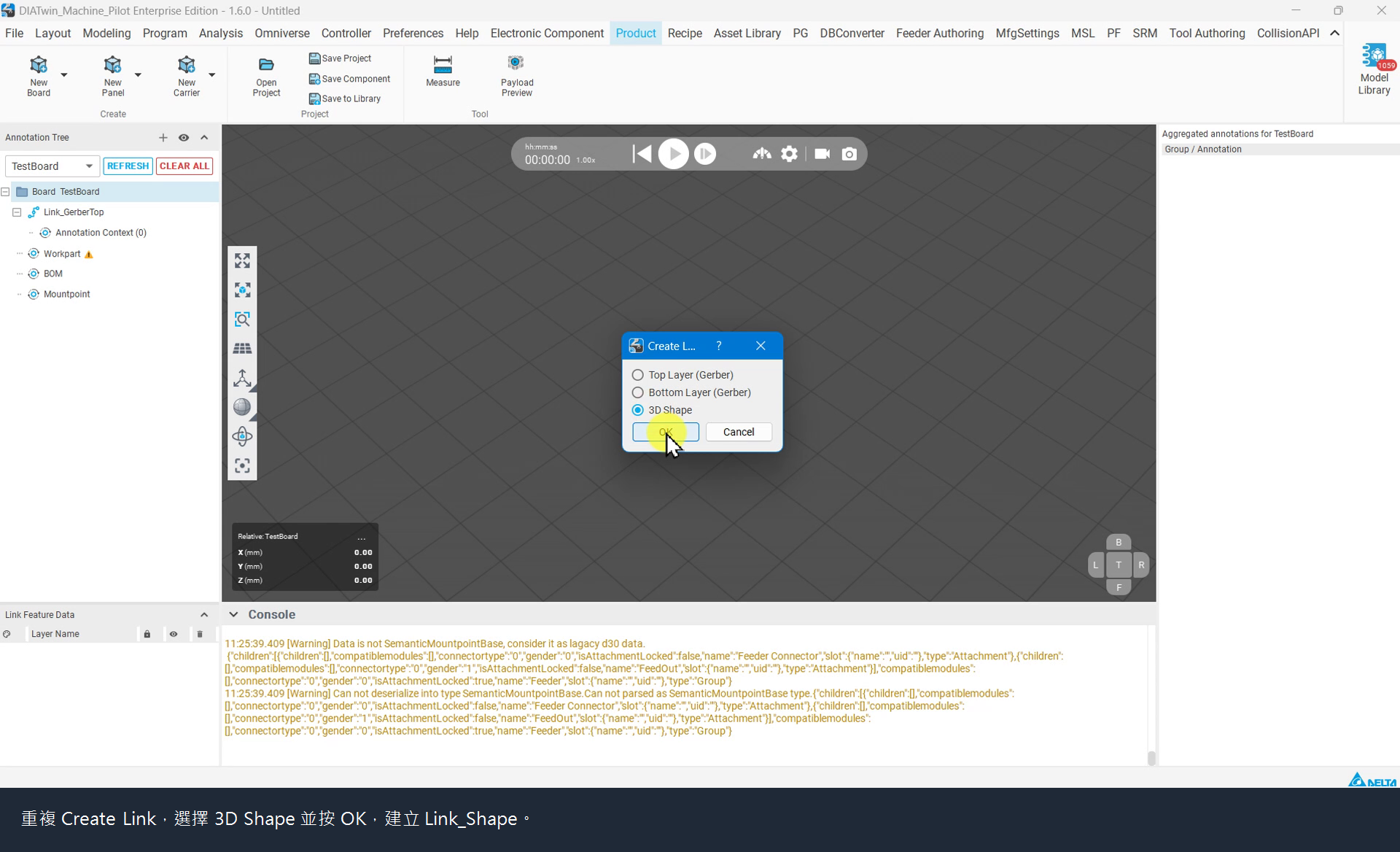Click the speed gauge icon
This screenshot has width=1400, height=852.
click(x=762, y=154)
